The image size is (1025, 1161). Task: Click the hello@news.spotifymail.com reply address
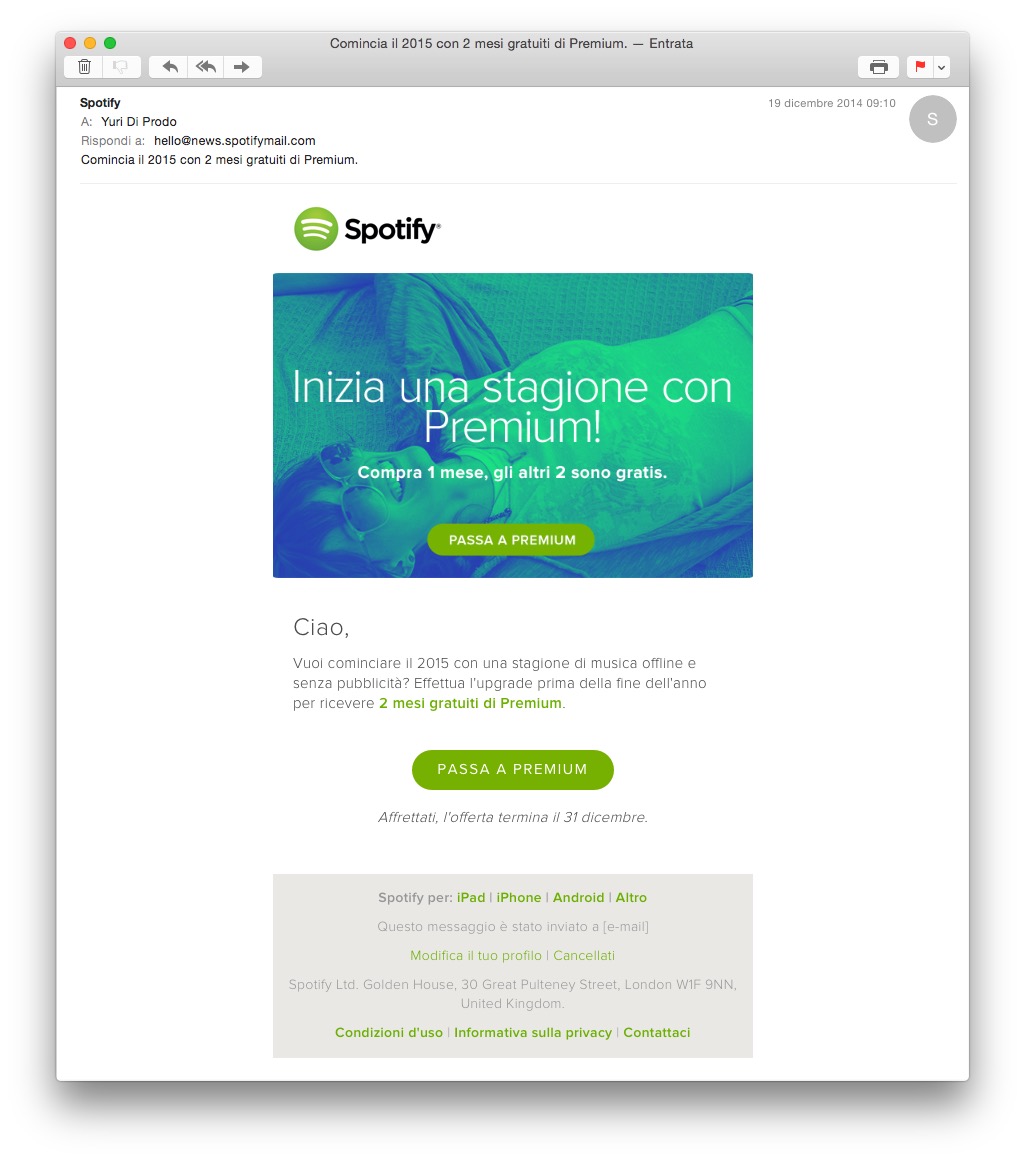[x=235, y=141]
